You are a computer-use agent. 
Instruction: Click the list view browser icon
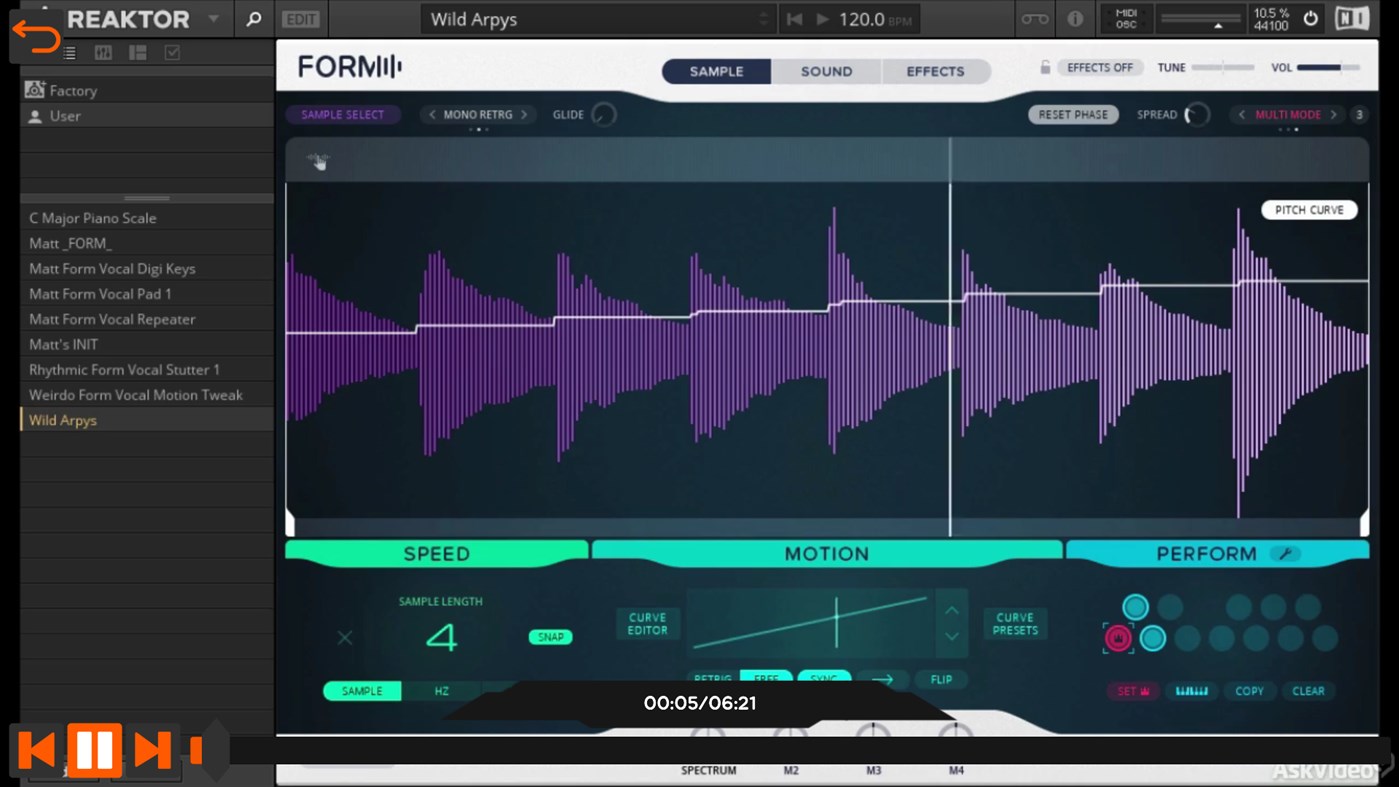69,53
